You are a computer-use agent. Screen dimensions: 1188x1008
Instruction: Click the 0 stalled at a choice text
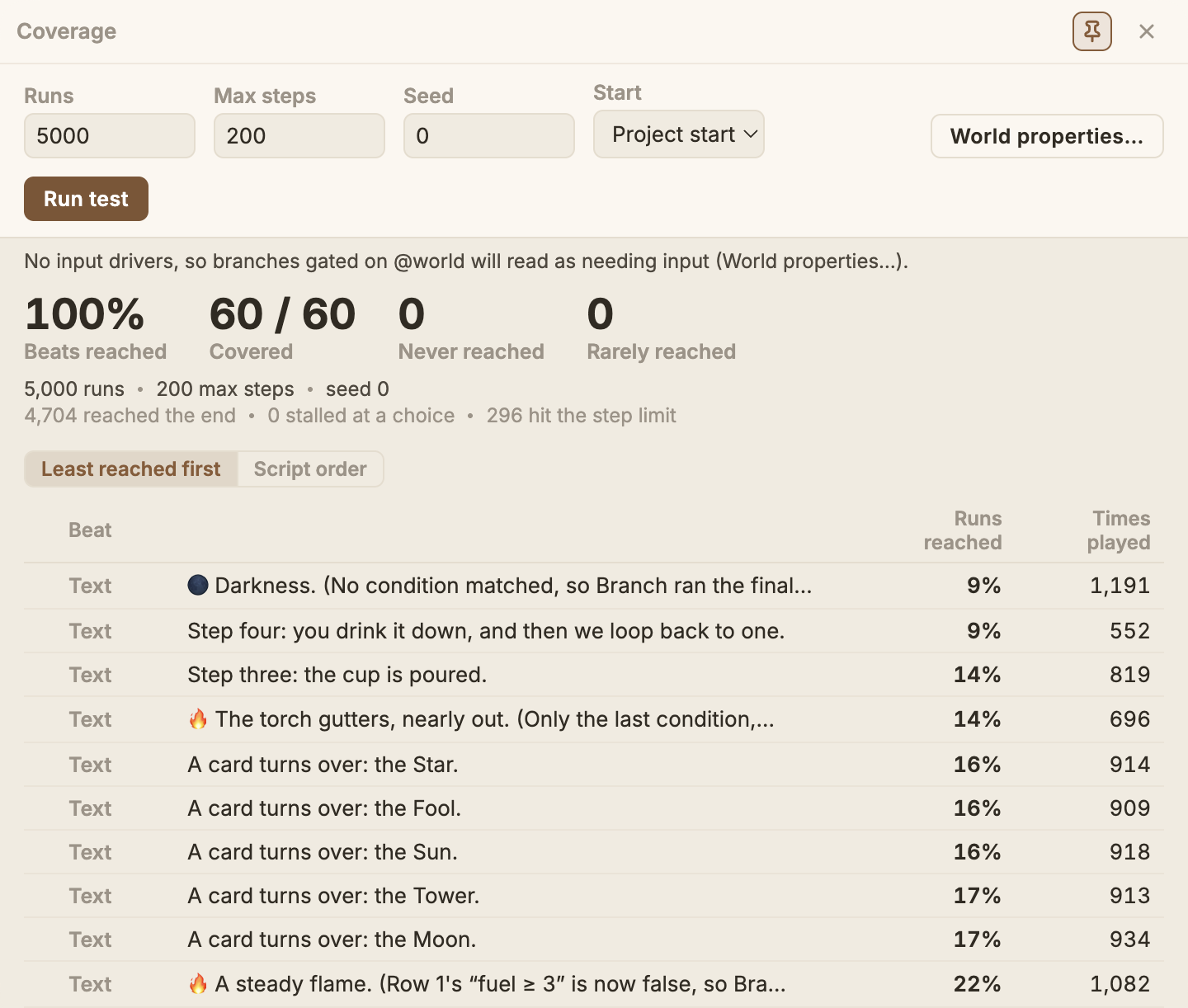[361, 416]
